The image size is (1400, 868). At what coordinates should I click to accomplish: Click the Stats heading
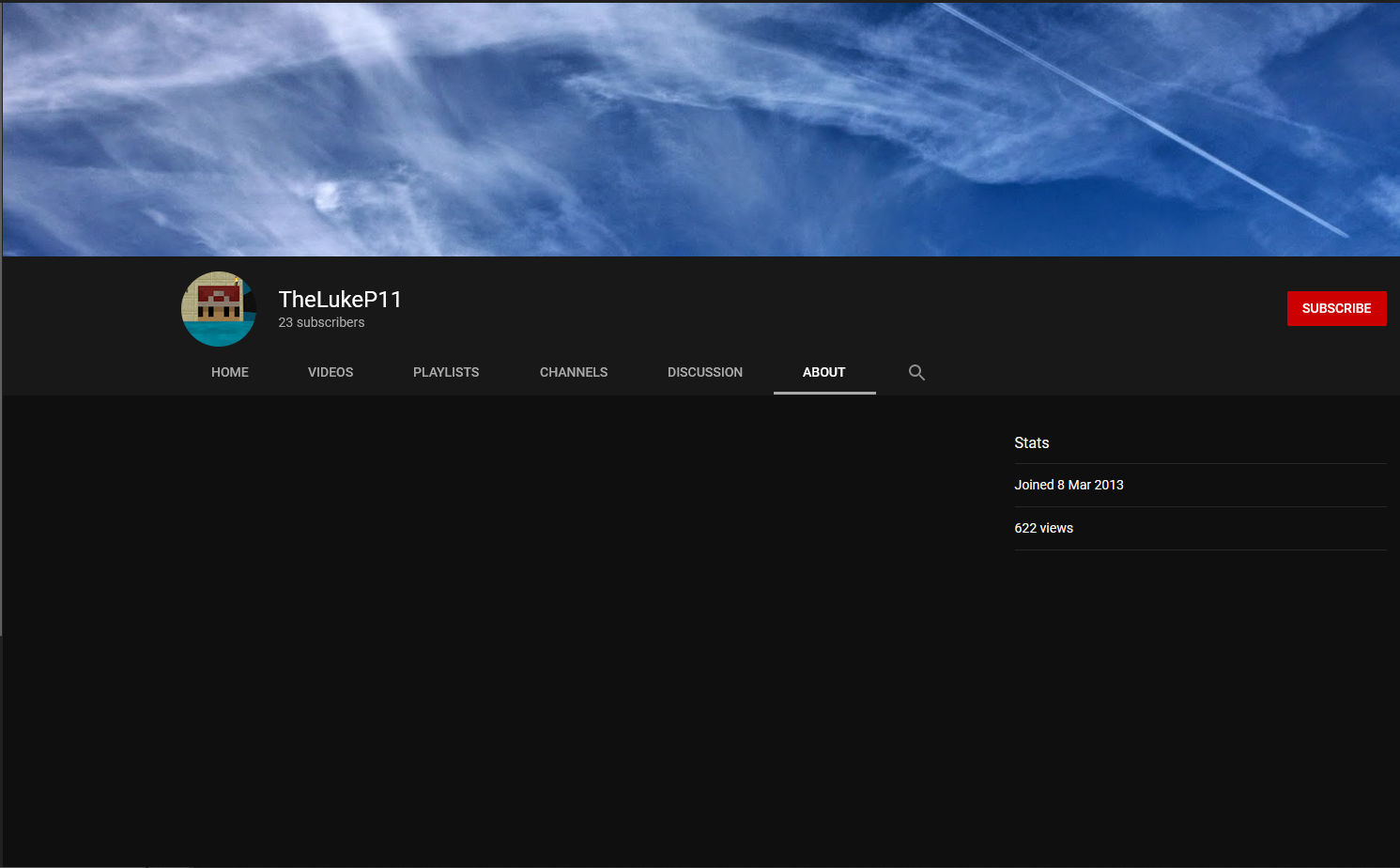point(1031,442)
